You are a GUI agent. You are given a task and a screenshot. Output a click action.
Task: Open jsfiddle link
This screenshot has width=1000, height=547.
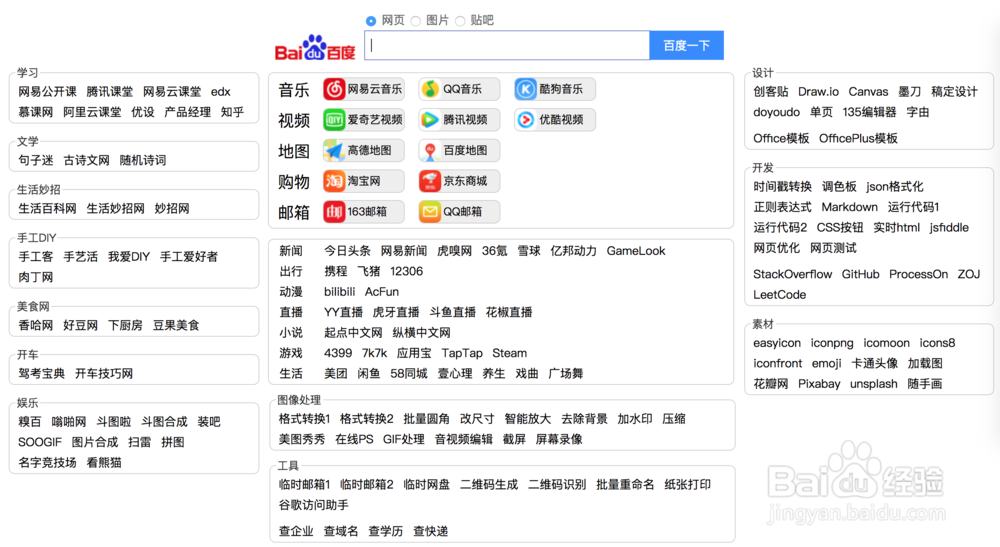coord(949,228)
